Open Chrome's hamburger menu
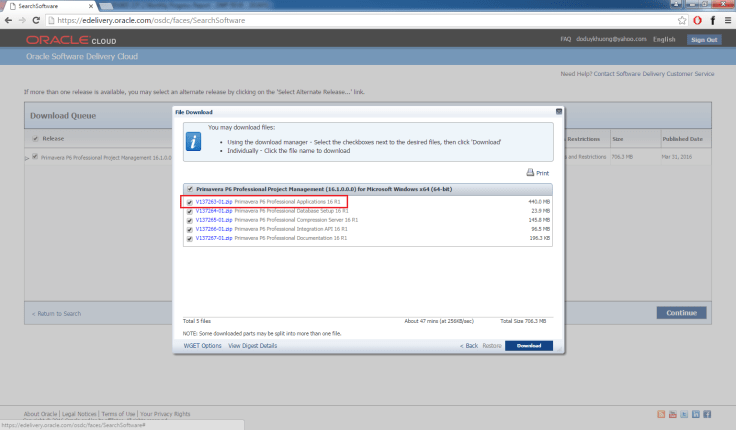Image resolution: width=736 pixels, height=430 pixels. [725, 20]
